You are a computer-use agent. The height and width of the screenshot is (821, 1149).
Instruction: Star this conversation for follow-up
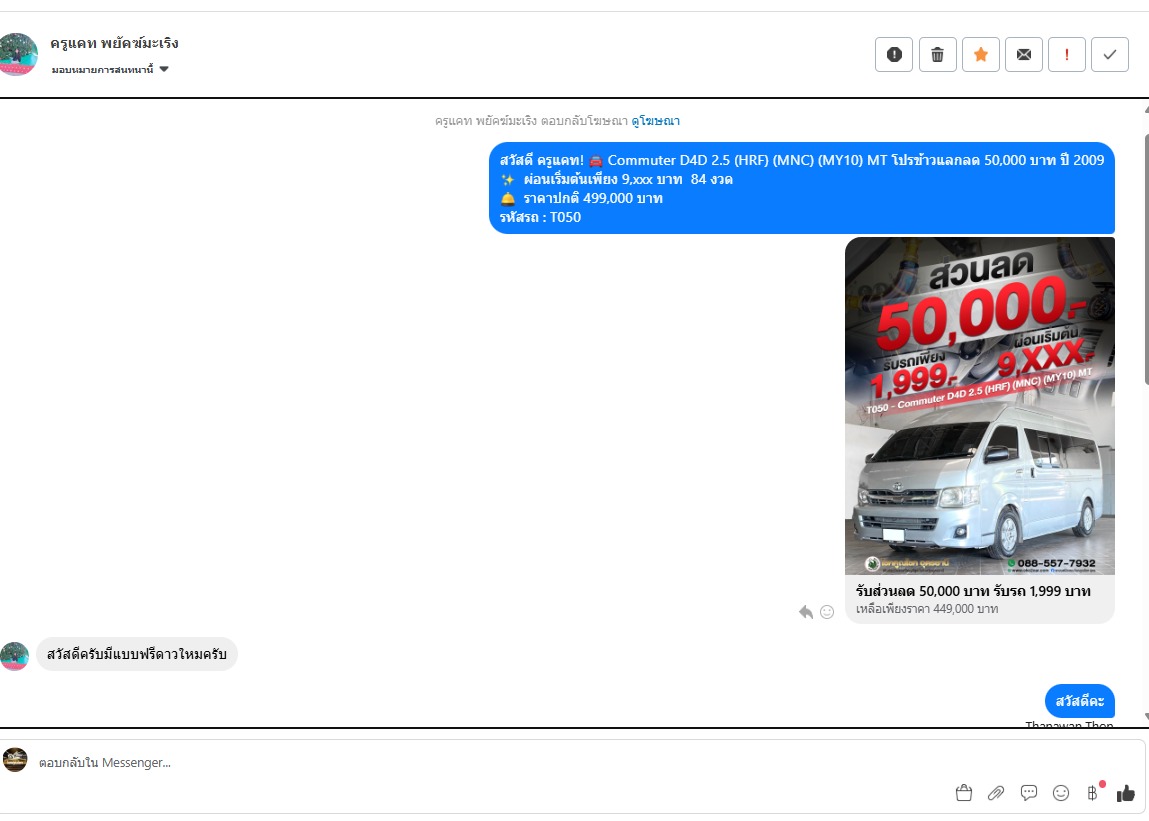(980, 54)
